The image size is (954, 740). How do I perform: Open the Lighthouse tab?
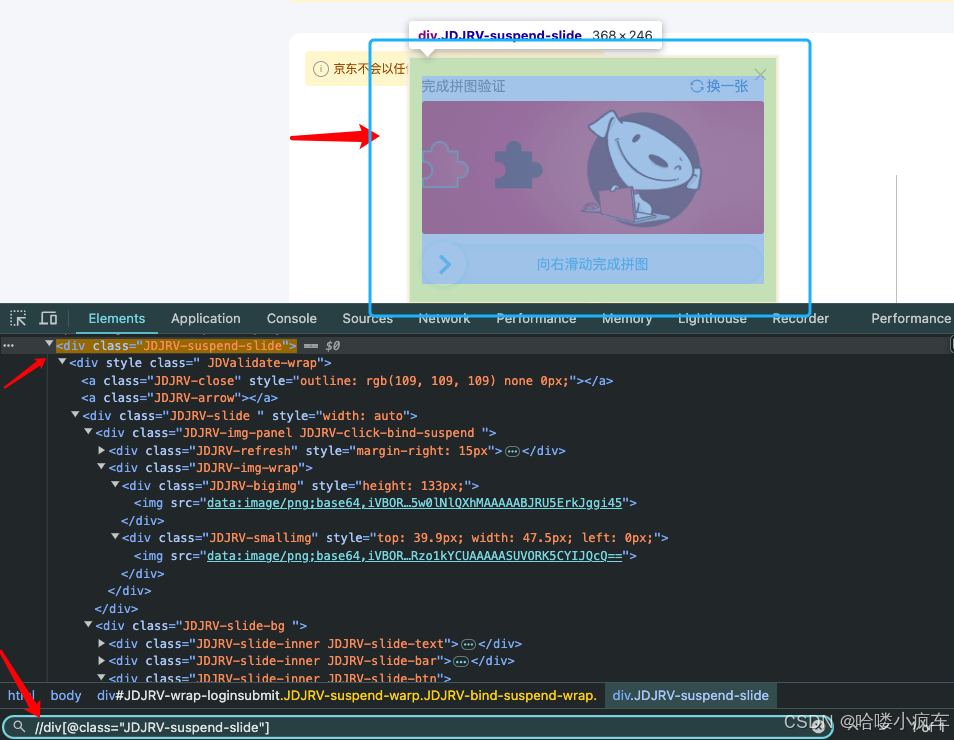(x=712, y=318)
